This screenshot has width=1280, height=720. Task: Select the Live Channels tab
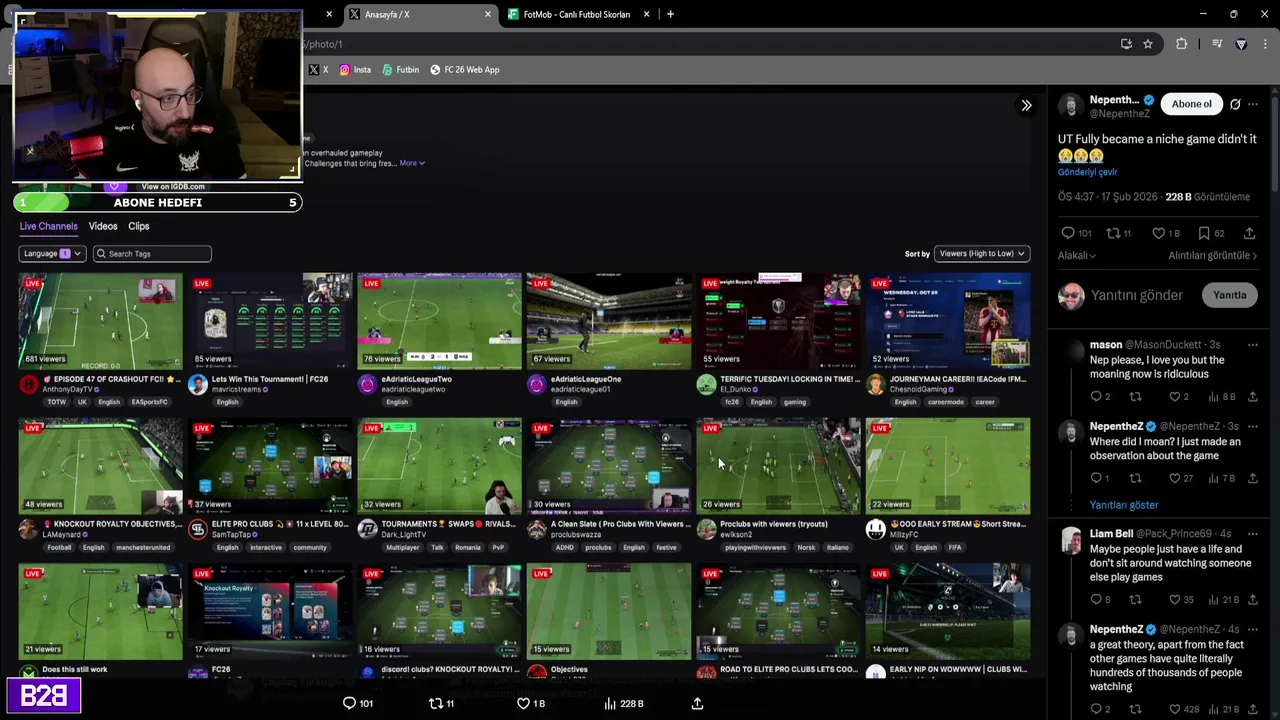[48, 226]
